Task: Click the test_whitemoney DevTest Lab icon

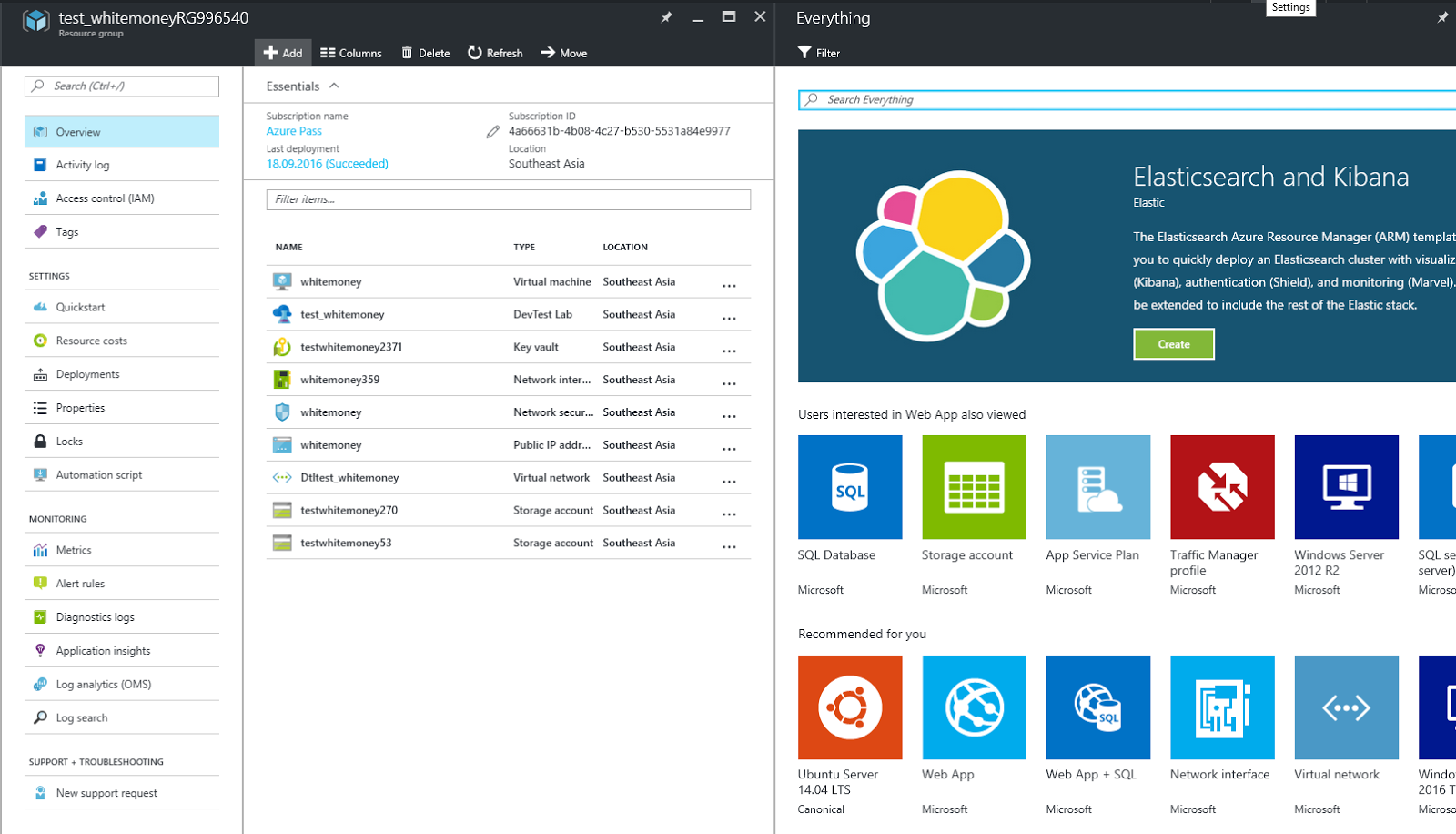Action: pyautogui.click(x=282, y=314)
